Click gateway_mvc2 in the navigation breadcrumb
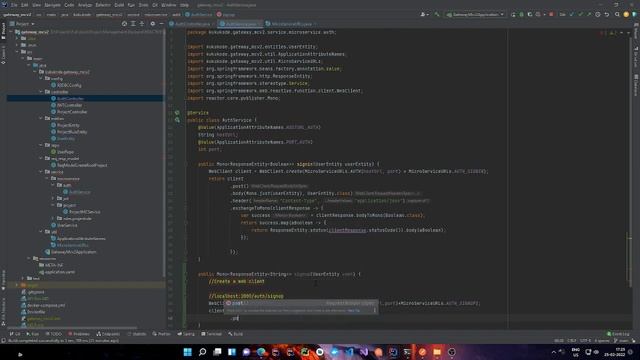The image size is (640, 360). point(17,14)
